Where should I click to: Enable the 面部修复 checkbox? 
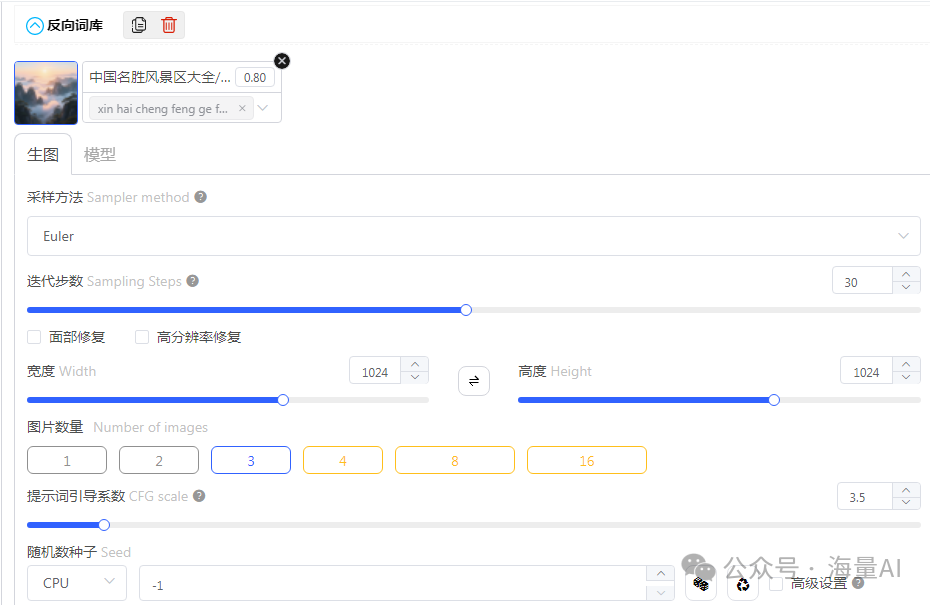click(34, 337)
